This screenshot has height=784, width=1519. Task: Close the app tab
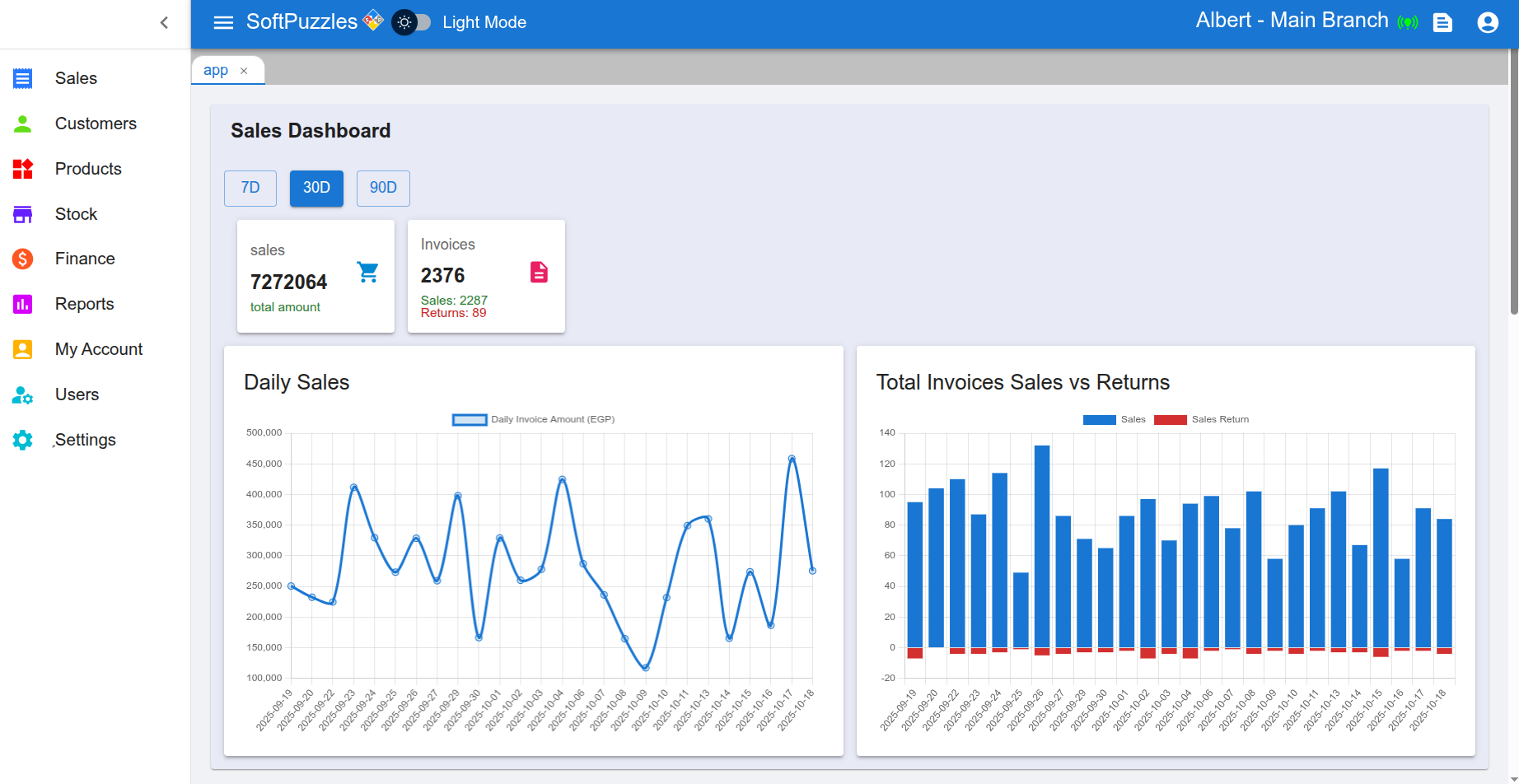[x=244, y=71]
